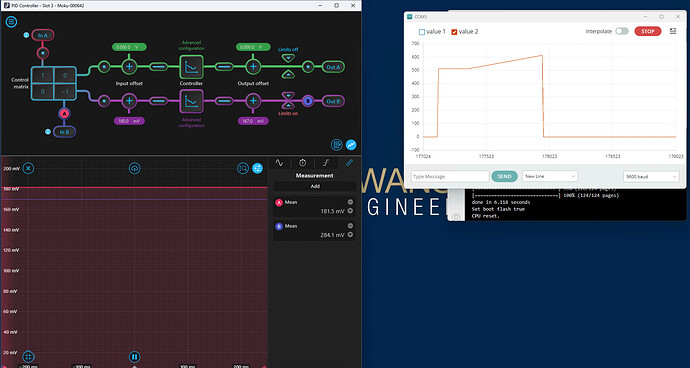
Task: Click the zoom magnifier icon on the plot
Action: pos(243,168)
